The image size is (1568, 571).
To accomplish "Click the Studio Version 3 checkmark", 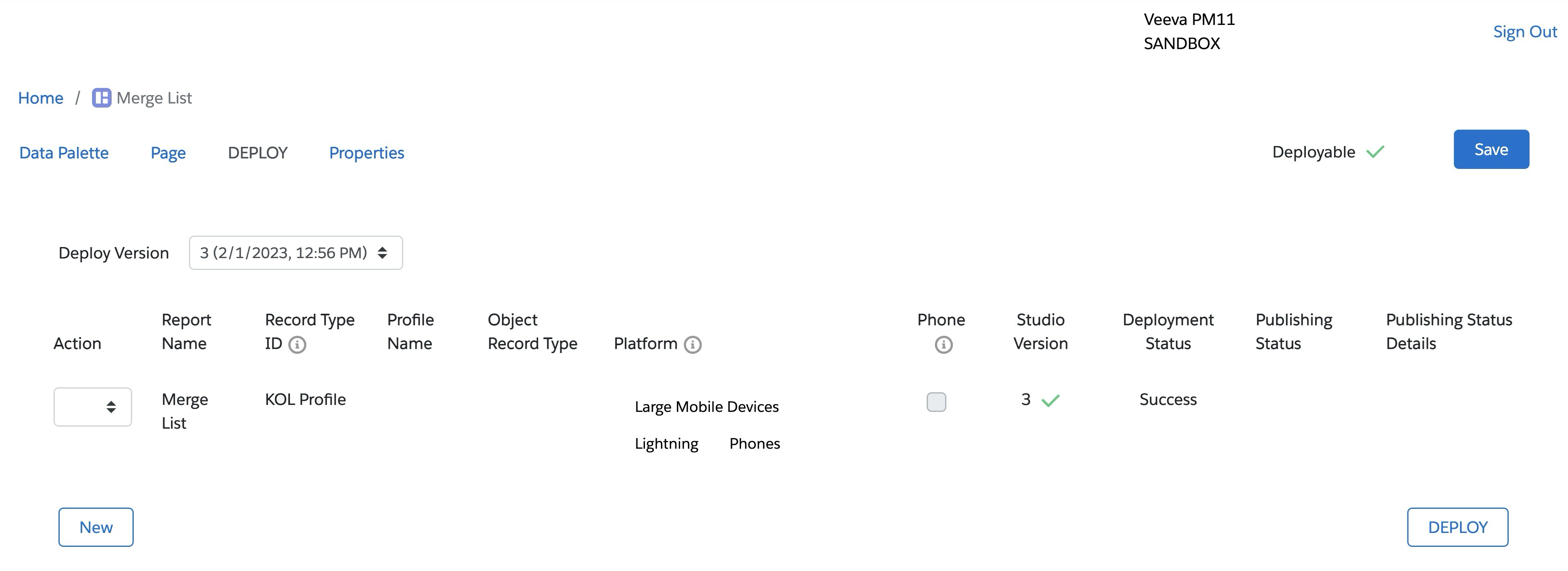I will [1050, 400].
